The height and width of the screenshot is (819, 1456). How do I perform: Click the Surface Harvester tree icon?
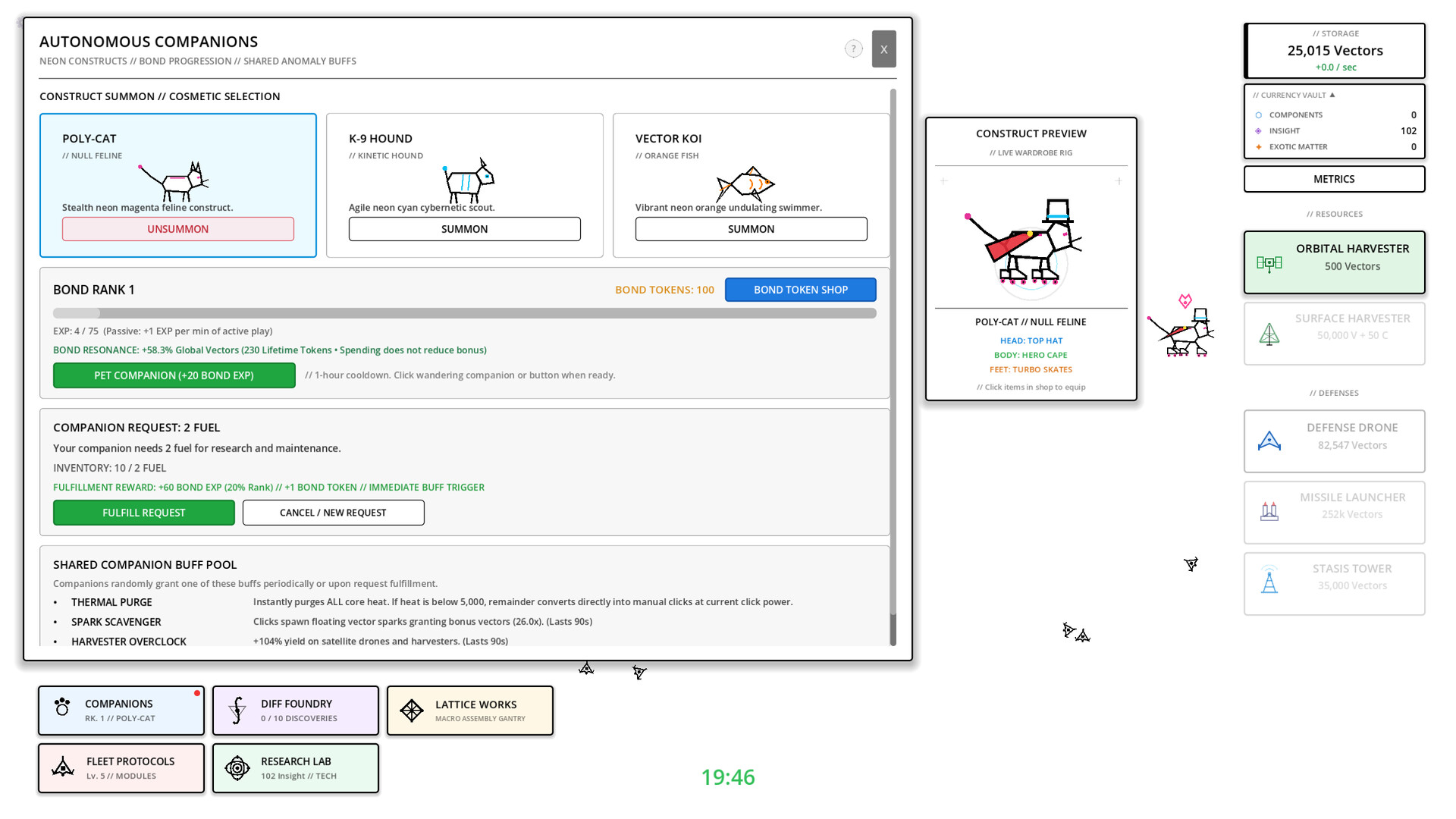[1269, 334]
